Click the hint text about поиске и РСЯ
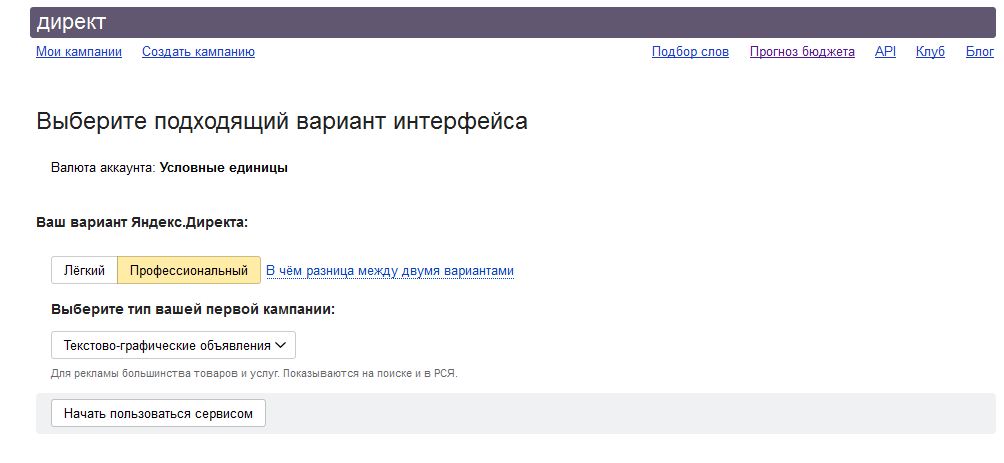 click(254, 374)
